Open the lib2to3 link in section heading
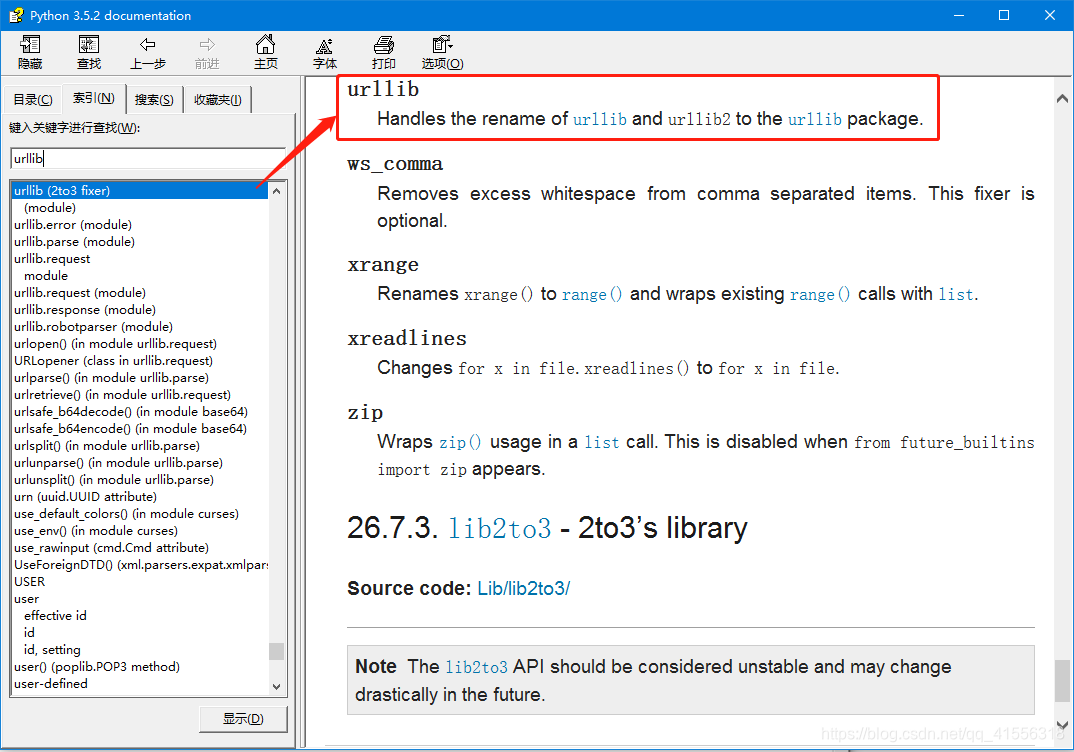Image resolution: width=1074 pixels, height=752 pixels. click(499, 528)
